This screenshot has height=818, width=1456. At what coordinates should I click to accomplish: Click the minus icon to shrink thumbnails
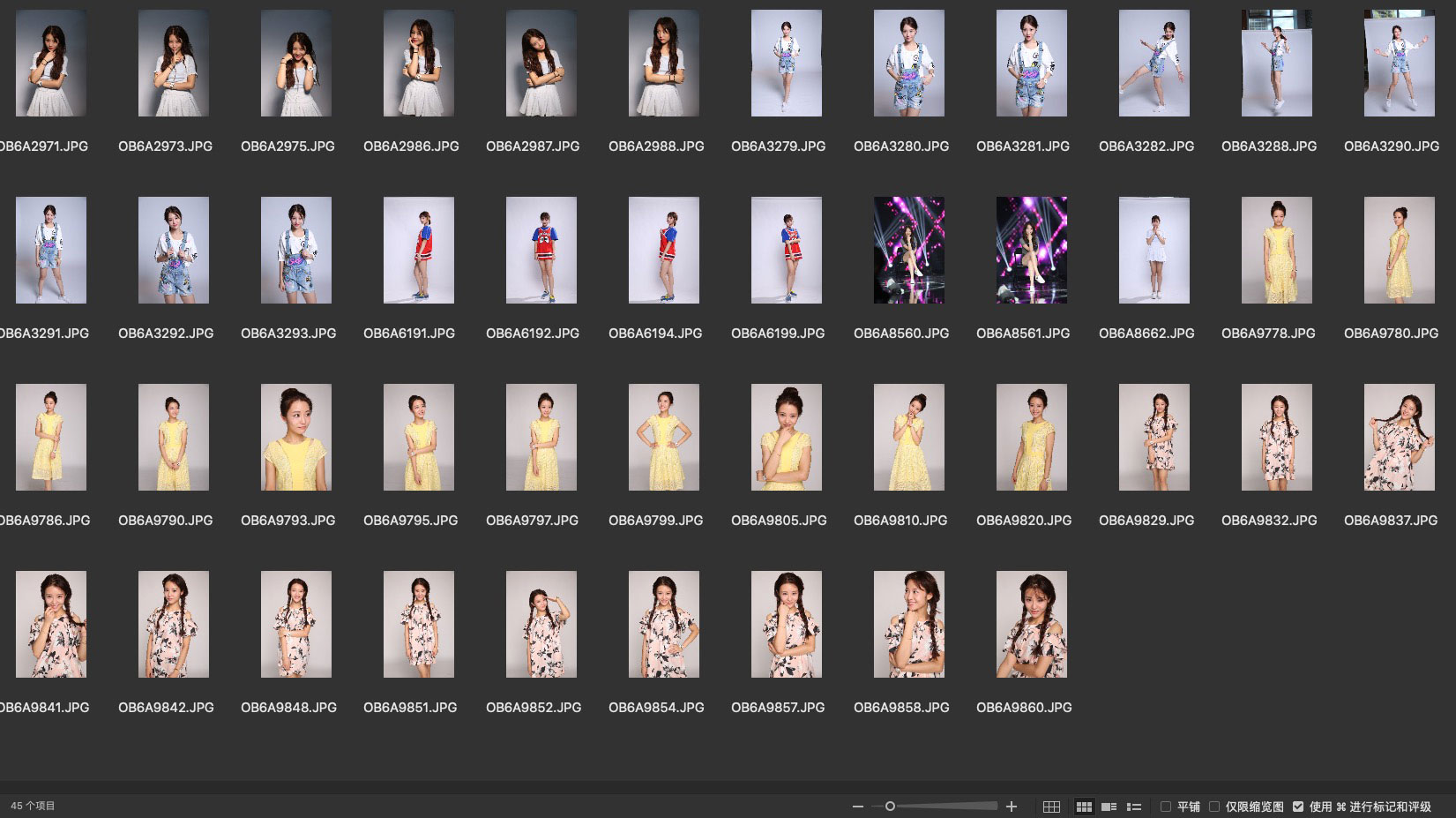(857, 807)
